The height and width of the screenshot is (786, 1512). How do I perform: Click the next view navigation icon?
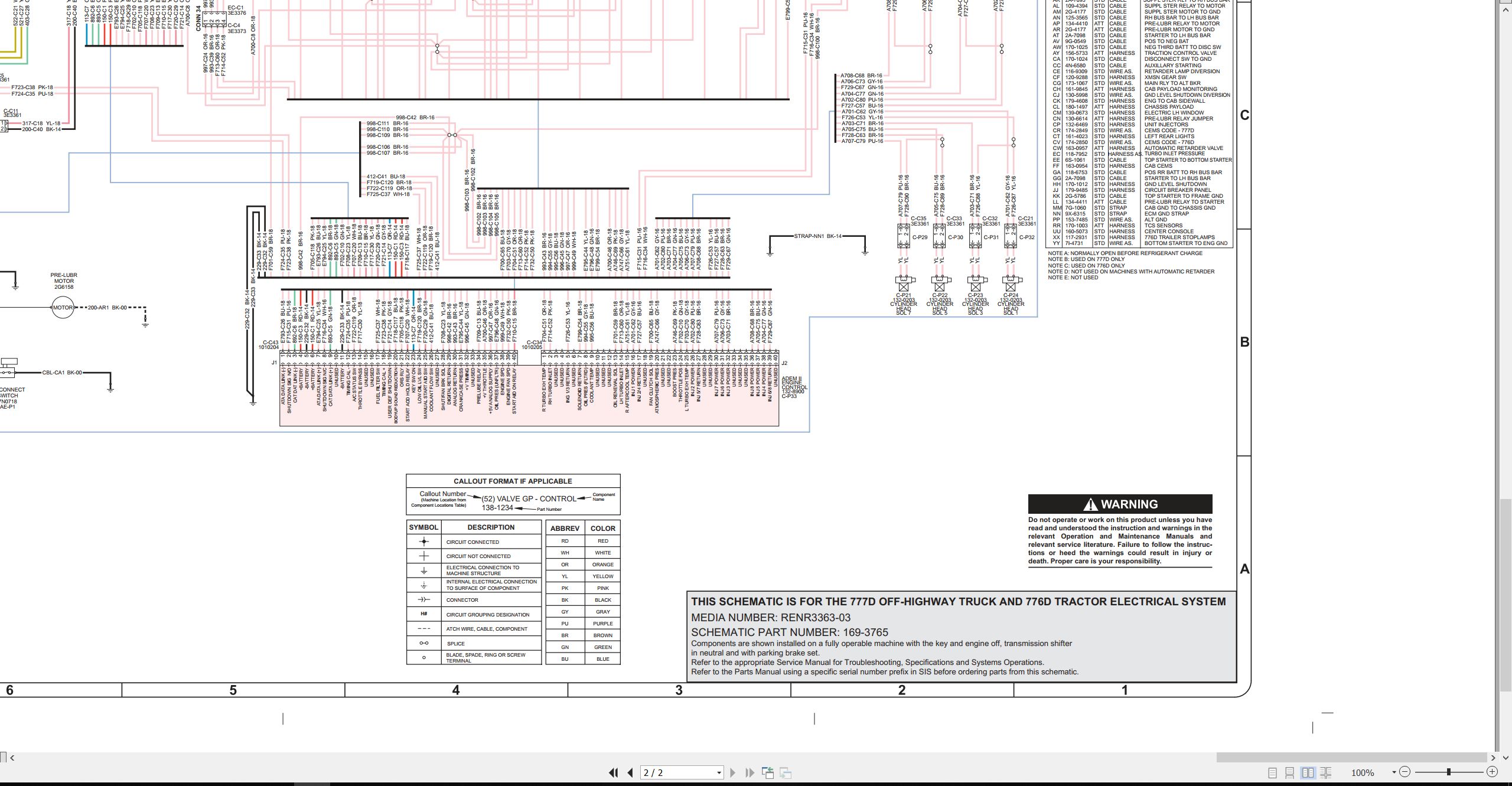[x=786, y=772]
